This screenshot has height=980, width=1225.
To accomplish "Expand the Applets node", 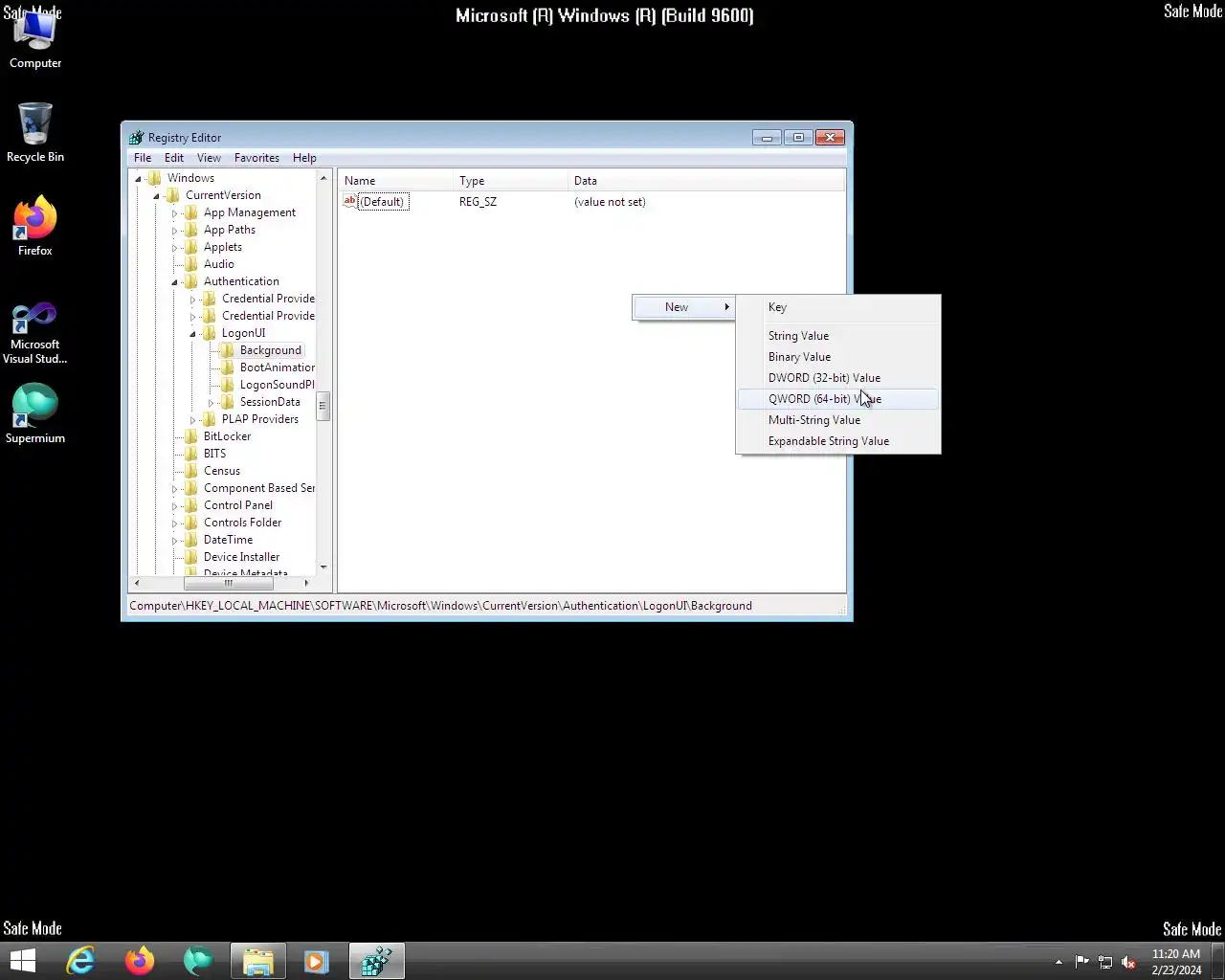I will tap(174, 248).
